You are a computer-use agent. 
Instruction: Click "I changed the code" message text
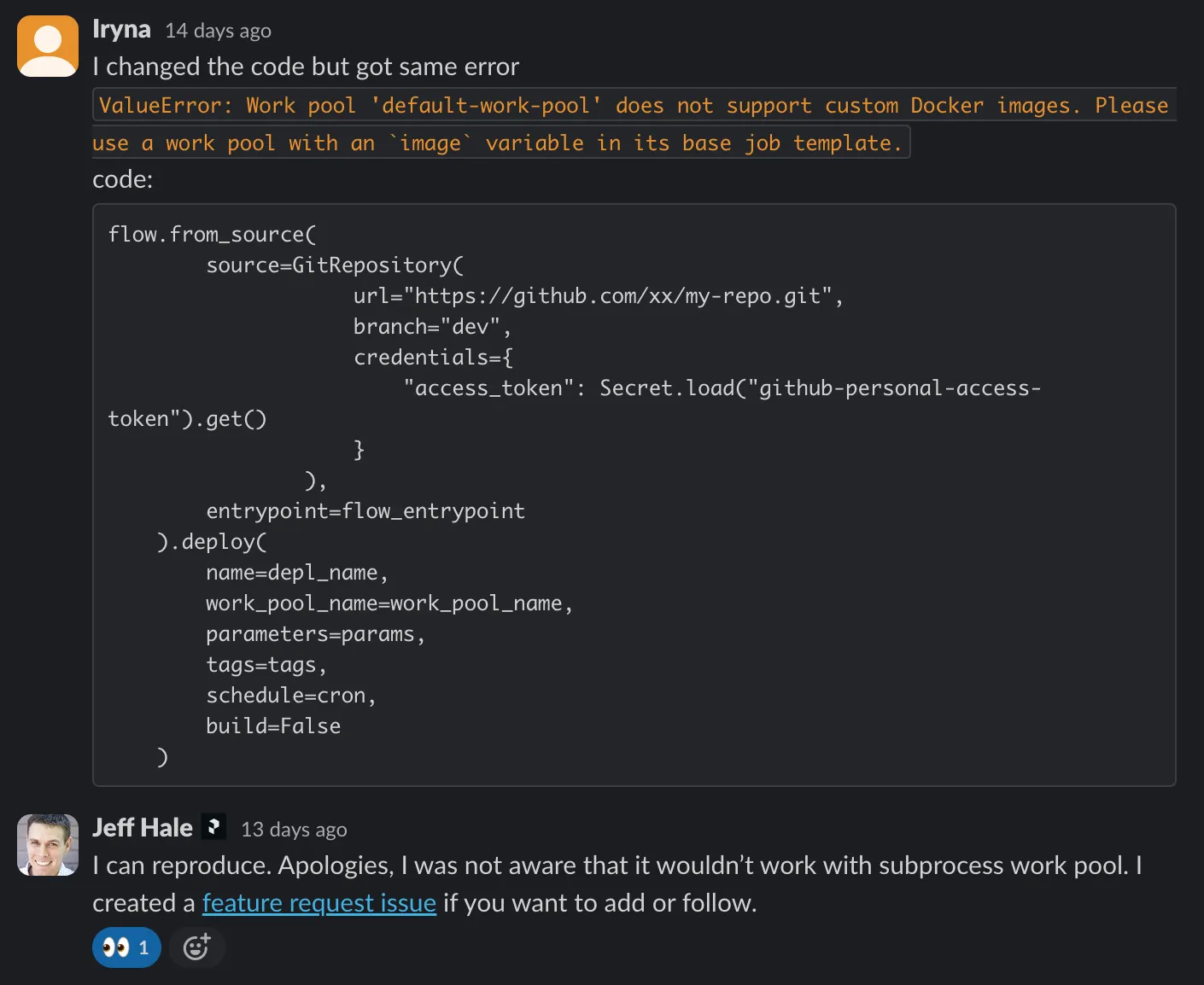pos(305,67)
